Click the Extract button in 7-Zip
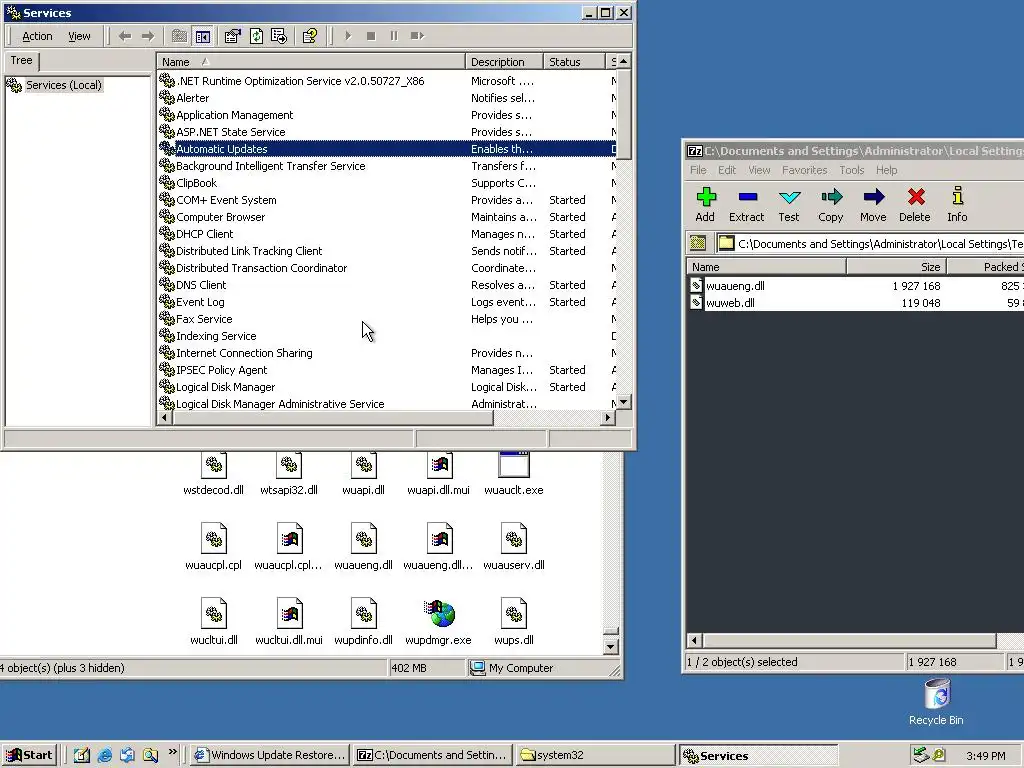Screen dimensions: 1024x768 point(746,205)
